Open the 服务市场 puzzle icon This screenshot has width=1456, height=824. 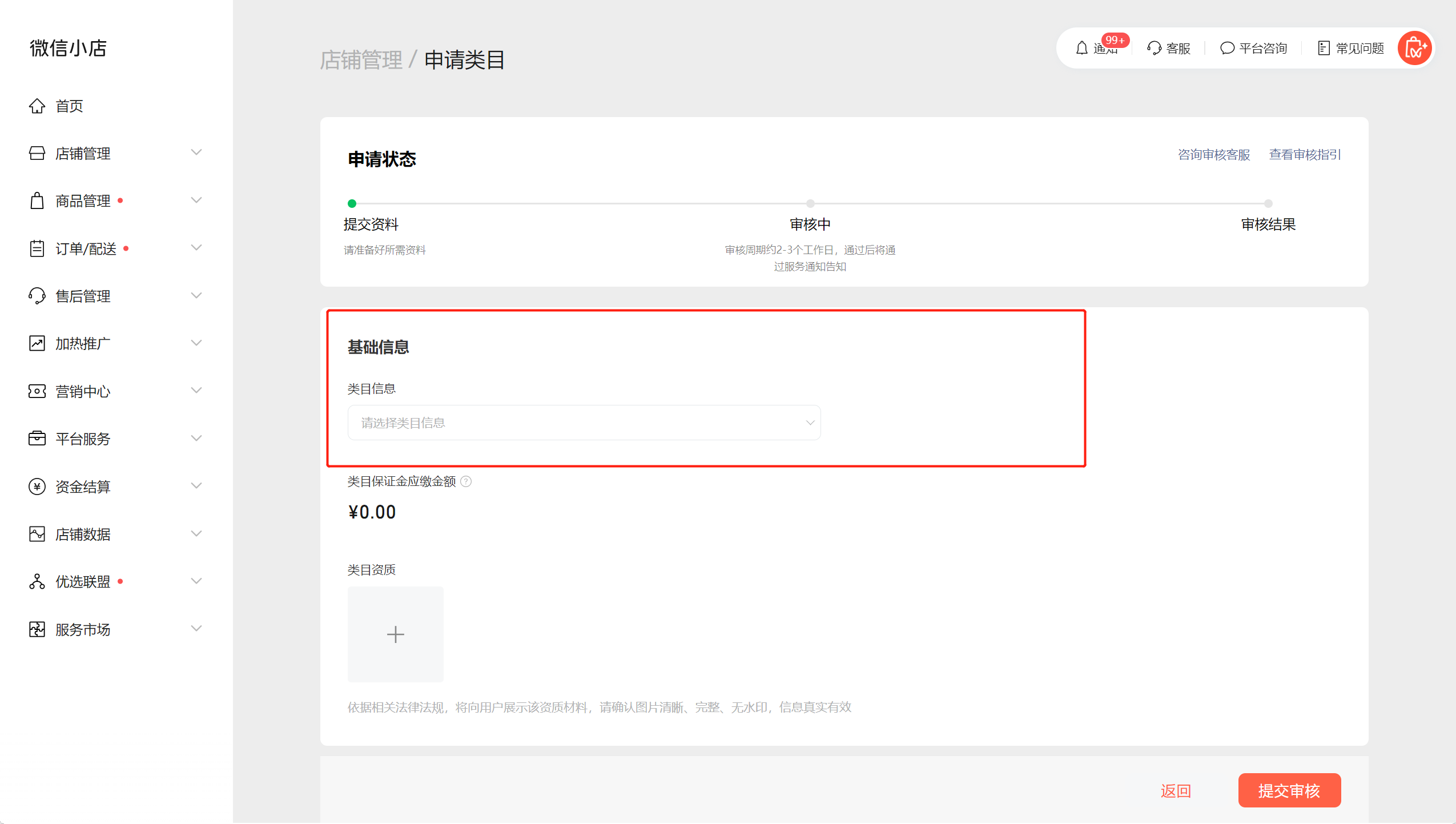37,629
